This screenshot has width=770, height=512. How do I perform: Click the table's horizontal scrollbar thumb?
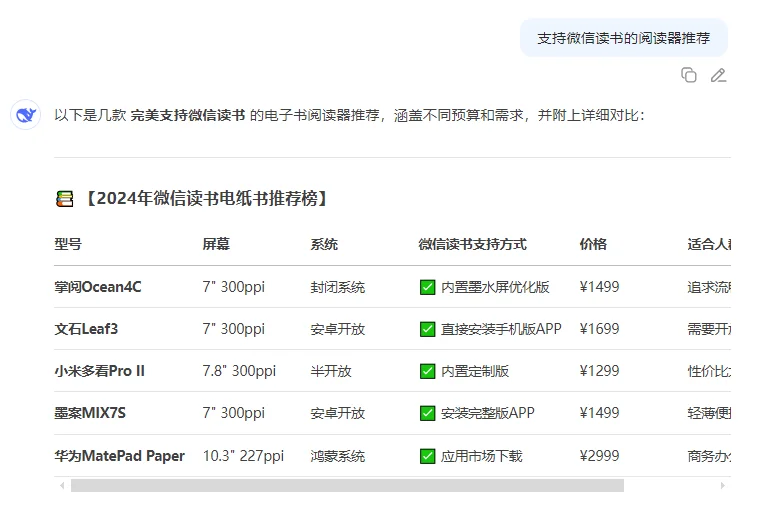[x=347, y=485]
